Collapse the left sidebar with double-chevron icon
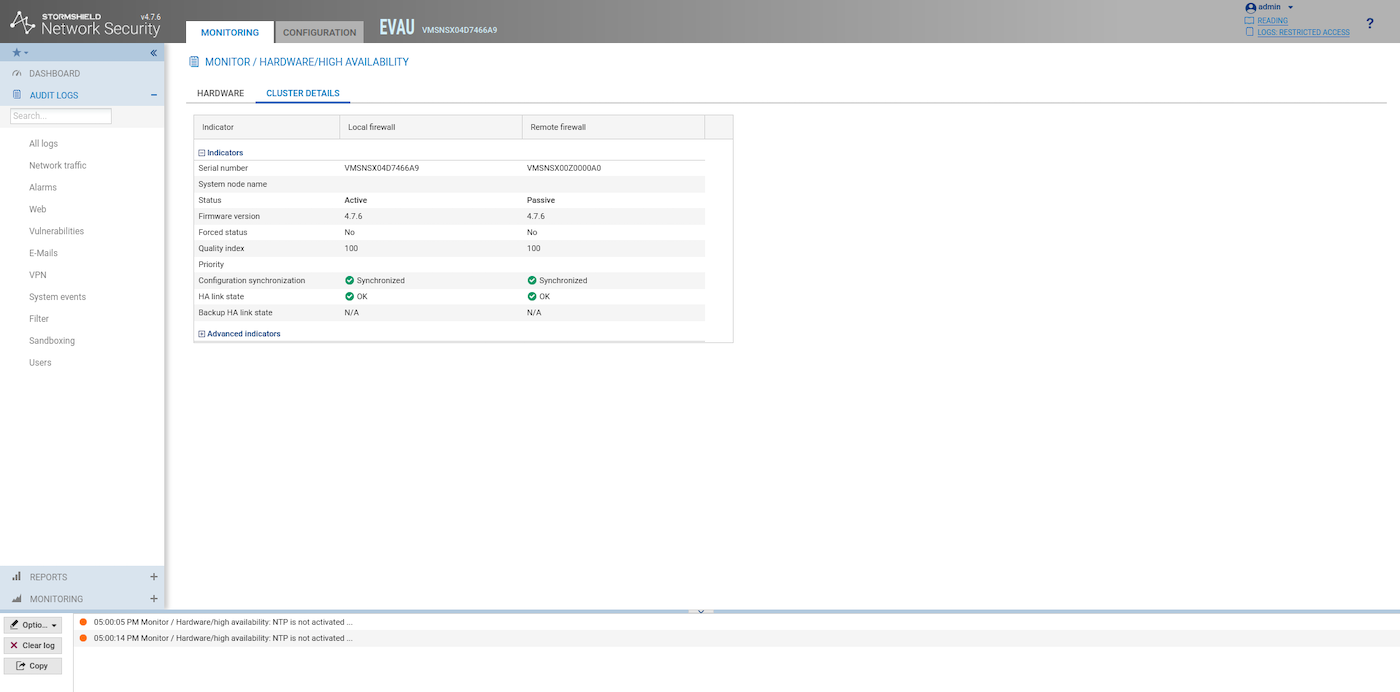 point(154,53)
